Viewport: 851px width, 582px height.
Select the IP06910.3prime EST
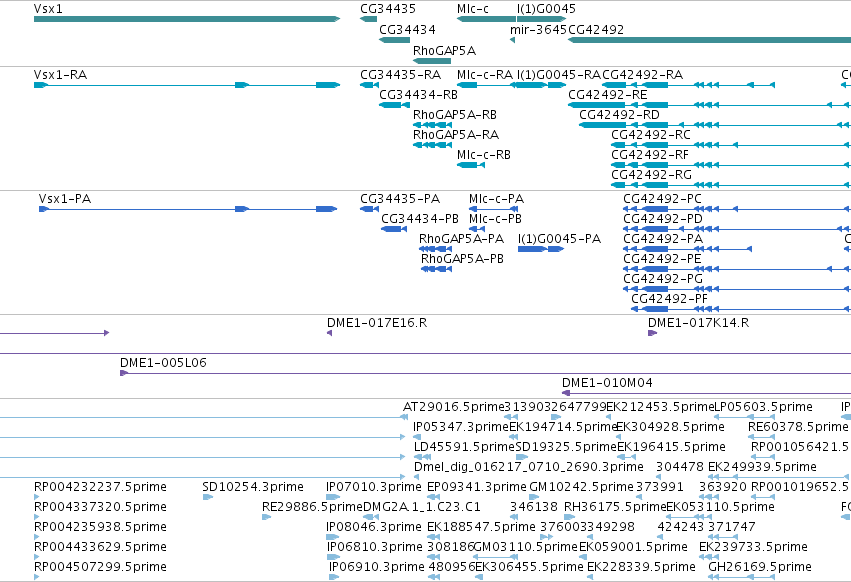pos(334,577)
